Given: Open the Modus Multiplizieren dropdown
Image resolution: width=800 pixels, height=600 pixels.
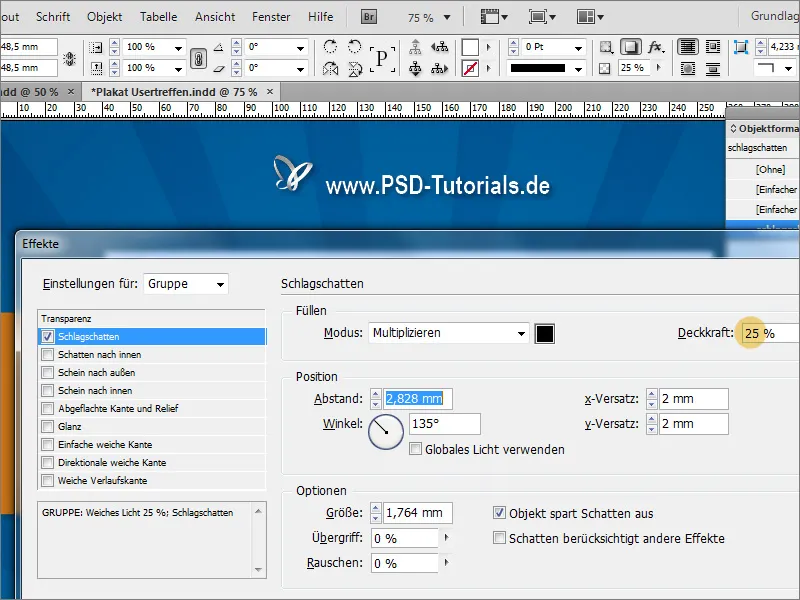Looking at the screenshot, I should pyautogui.click(x=449, y=333).
